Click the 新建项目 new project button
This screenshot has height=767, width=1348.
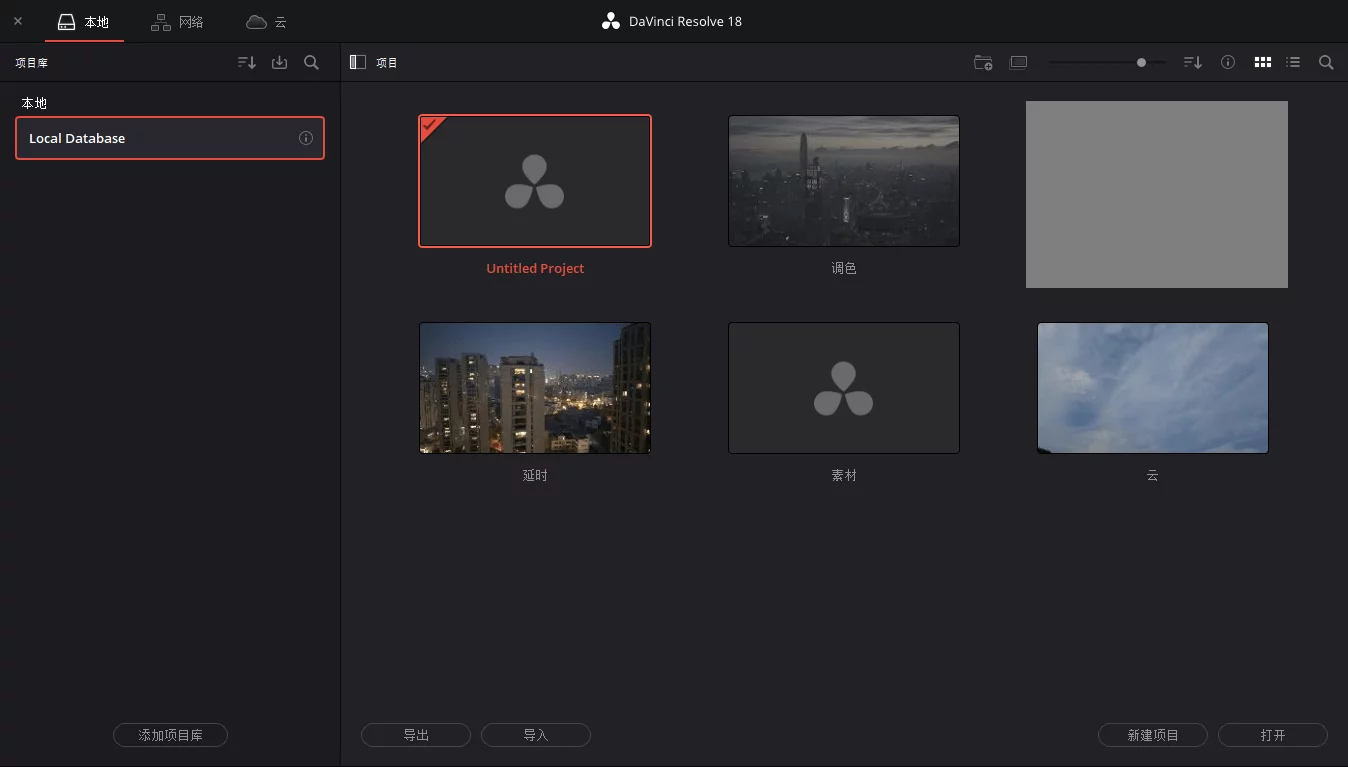(x=1152, y=735)
